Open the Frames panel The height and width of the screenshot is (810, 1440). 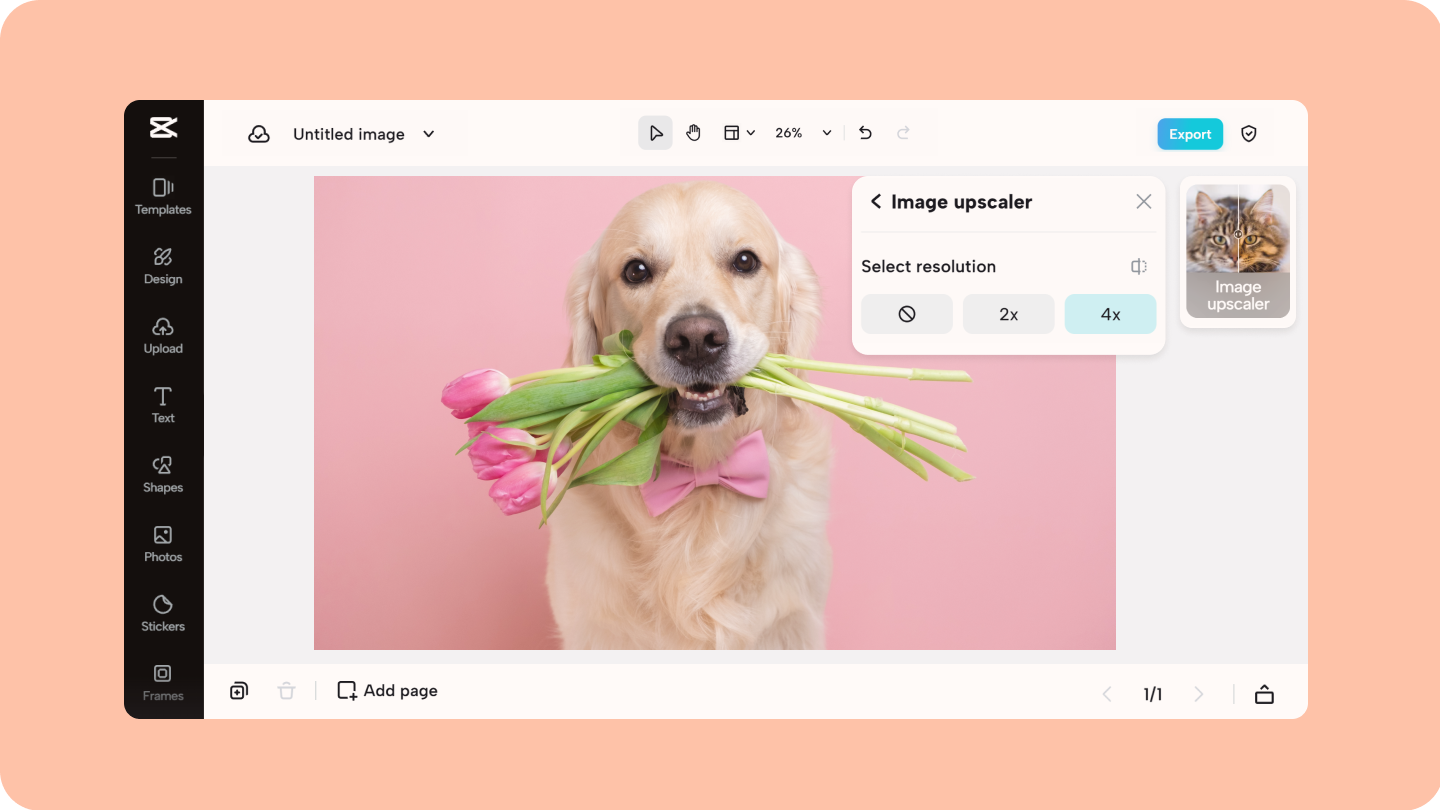point(163,683)
